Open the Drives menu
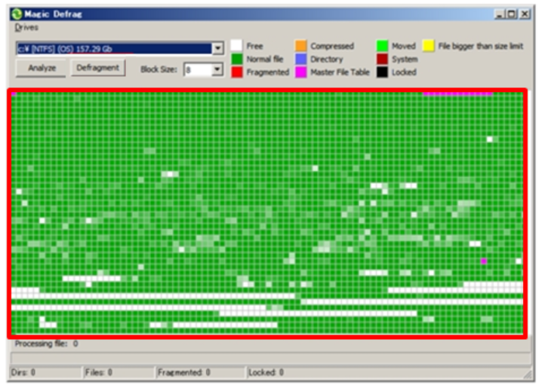545x388 pixels. (26, 27)
